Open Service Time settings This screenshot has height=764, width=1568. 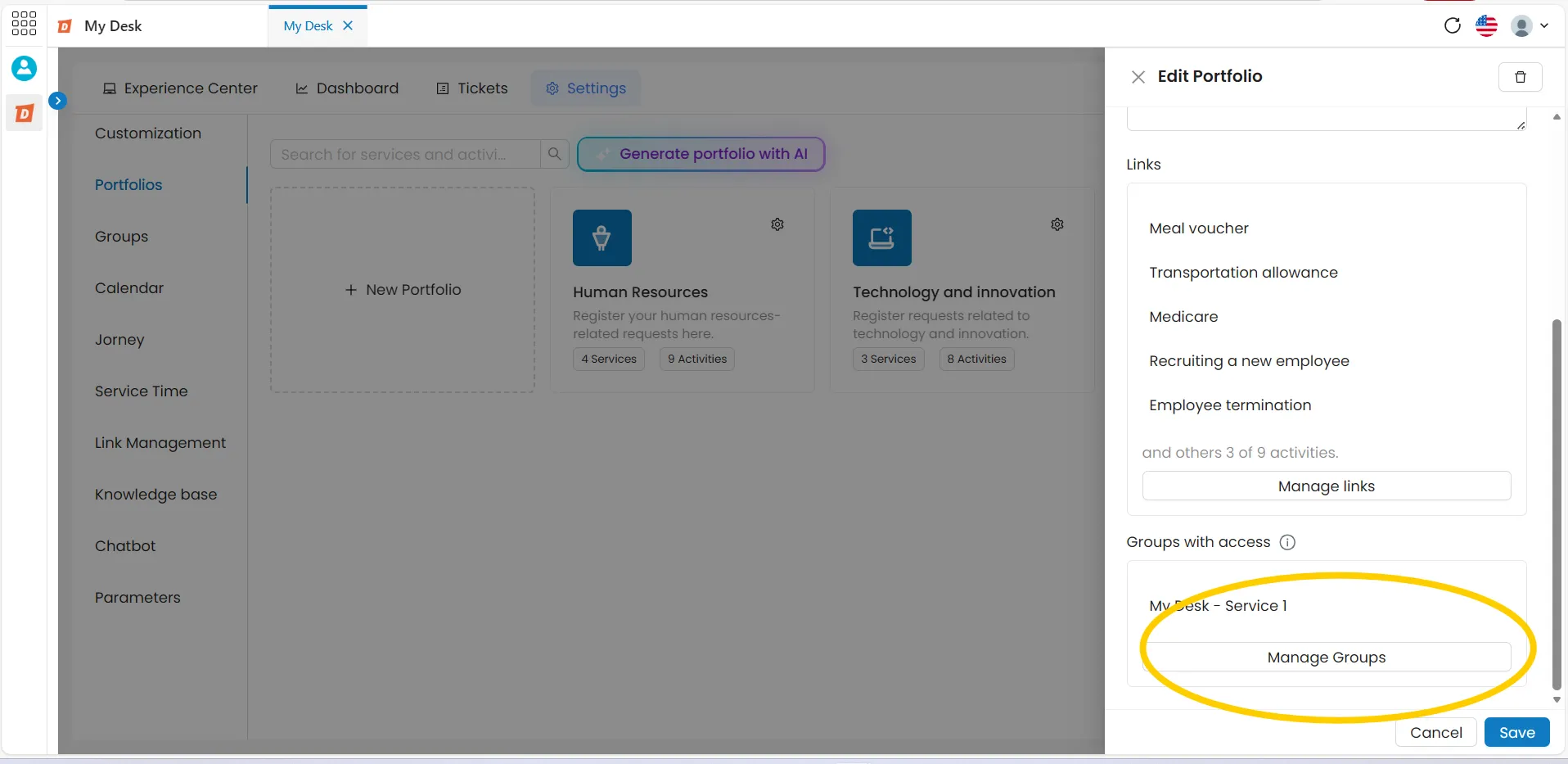141,391
